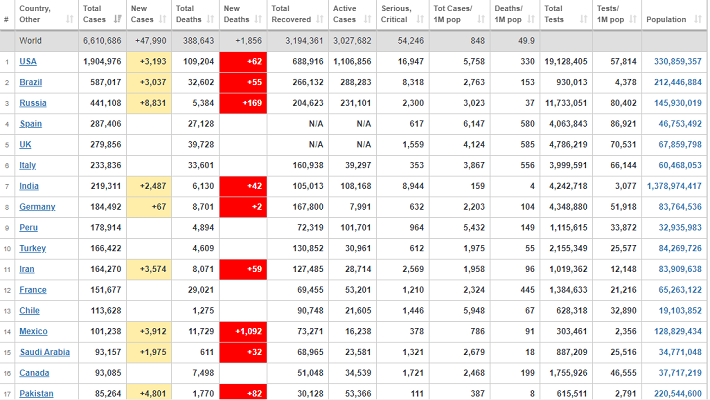Sort by Tests/1M pop arrows

[633, 19]
